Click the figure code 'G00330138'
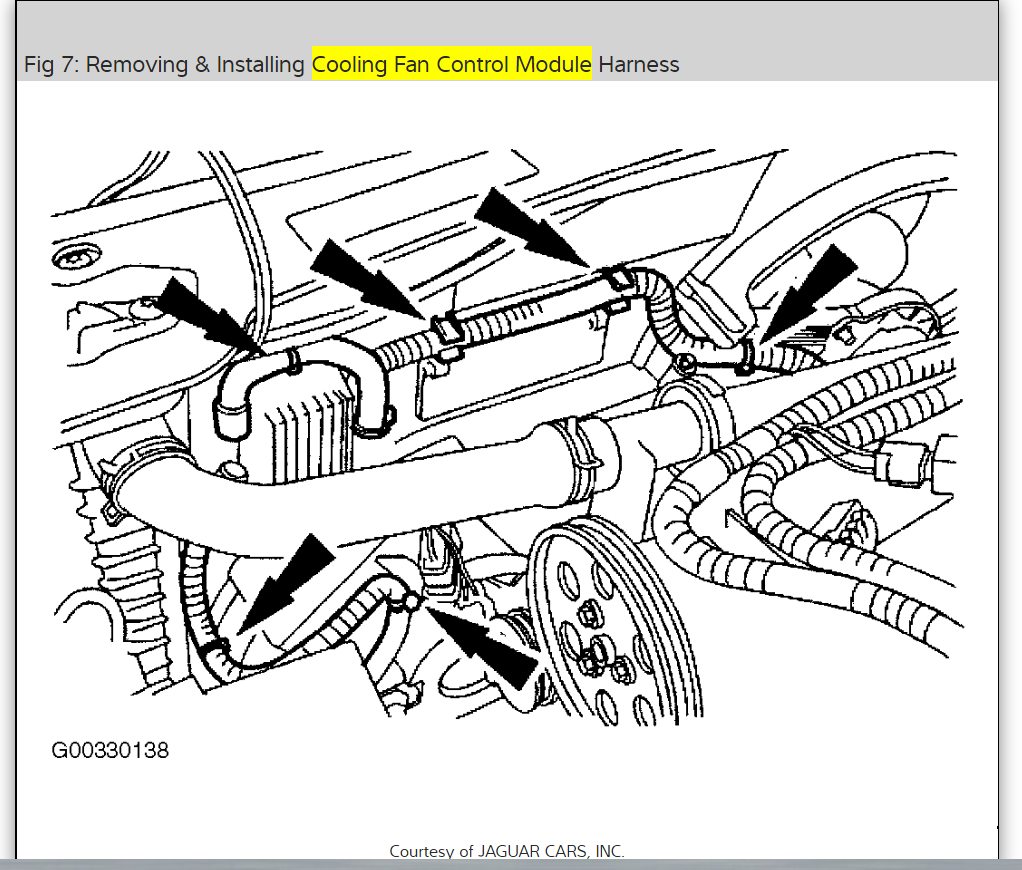The image size is (1022, 870). (110, 751)
